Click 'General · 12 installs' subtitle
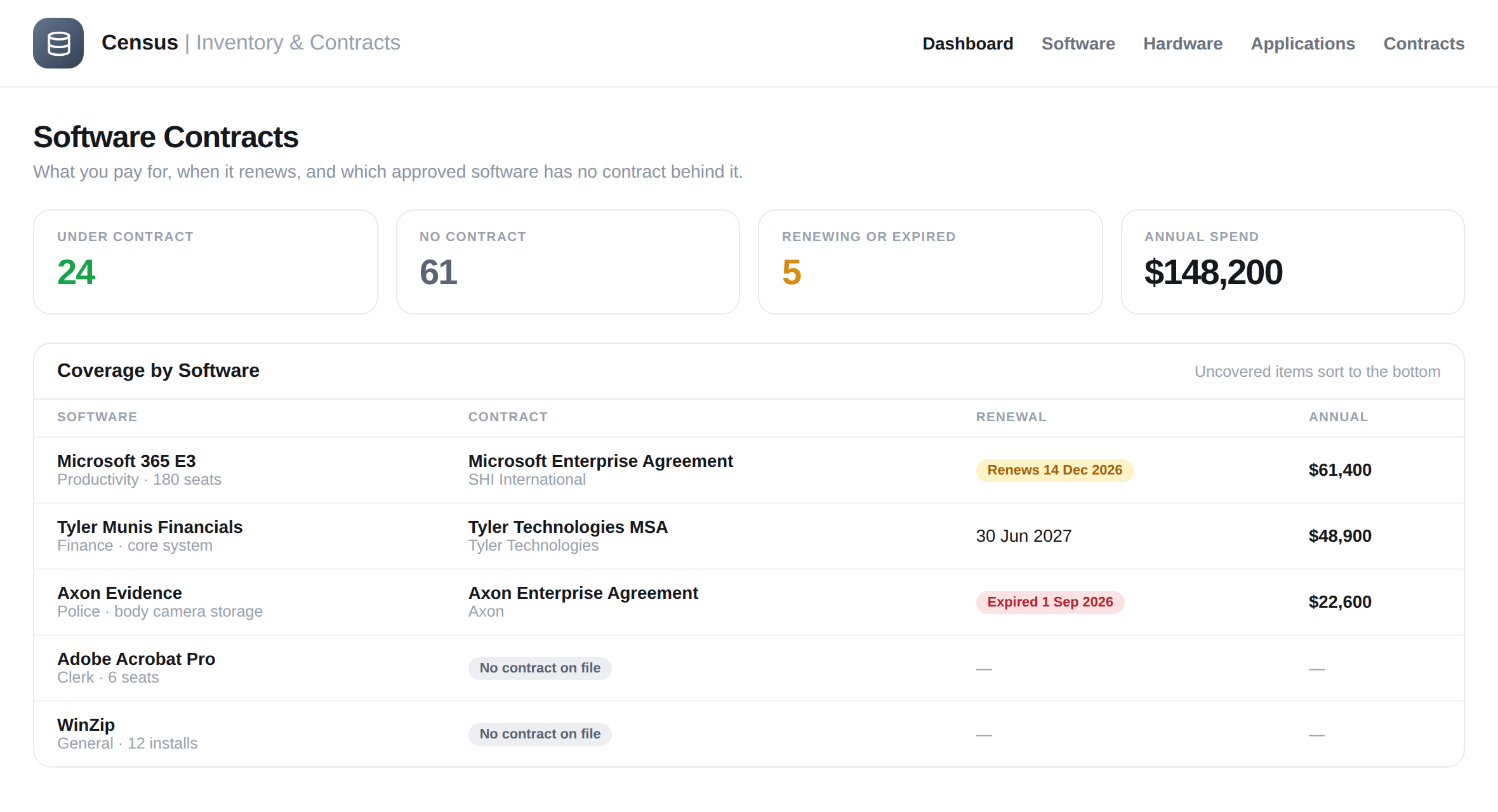1498x812 pixels. [x=128, y=743]
